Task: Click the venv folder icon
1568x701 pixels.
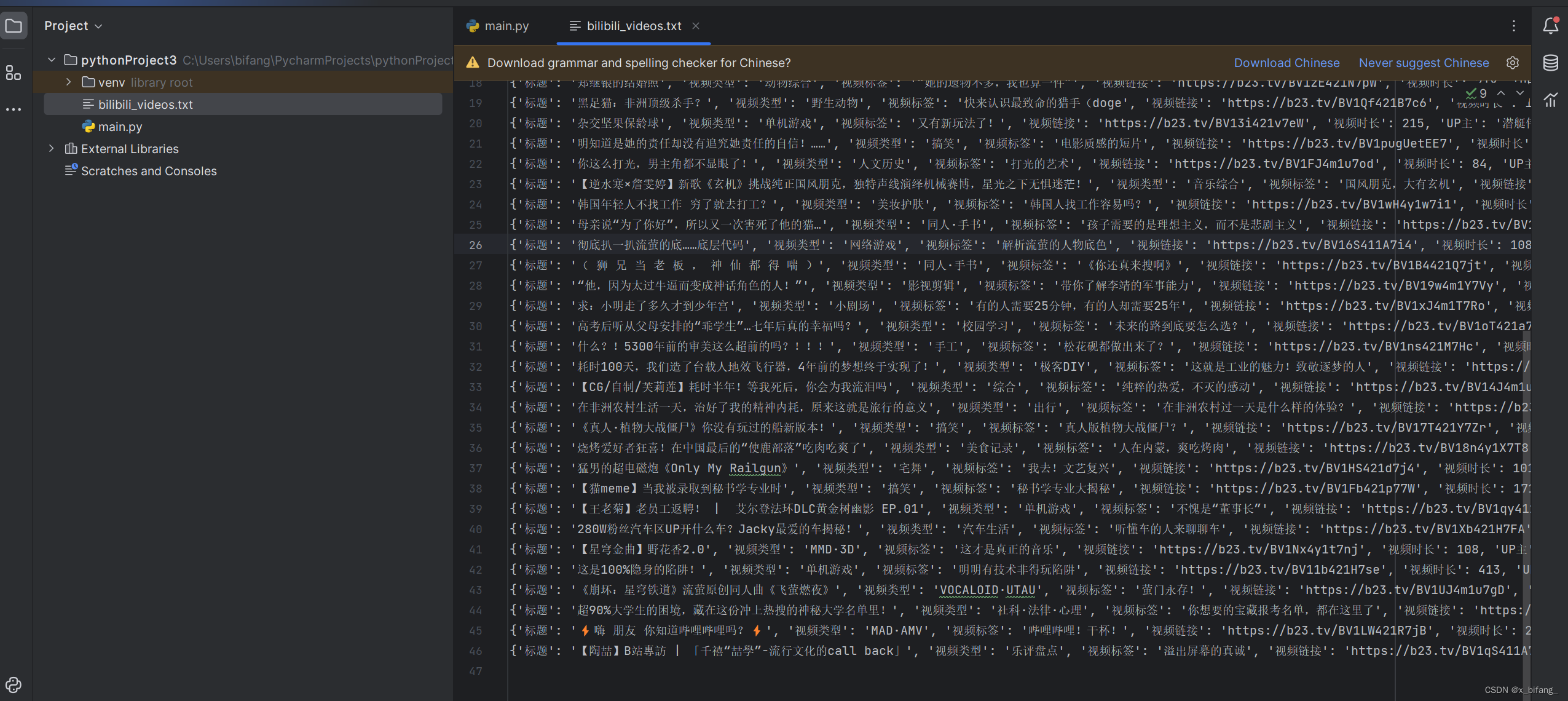Action: 89,82
